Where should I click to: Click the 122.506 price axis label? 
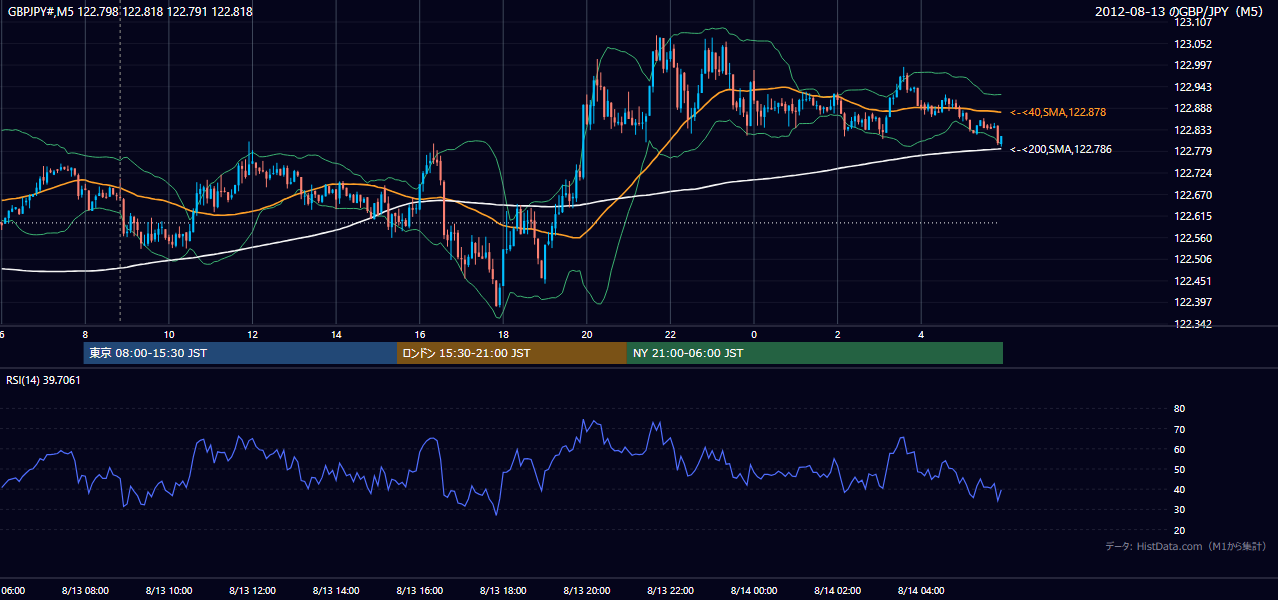[1192, 259]
